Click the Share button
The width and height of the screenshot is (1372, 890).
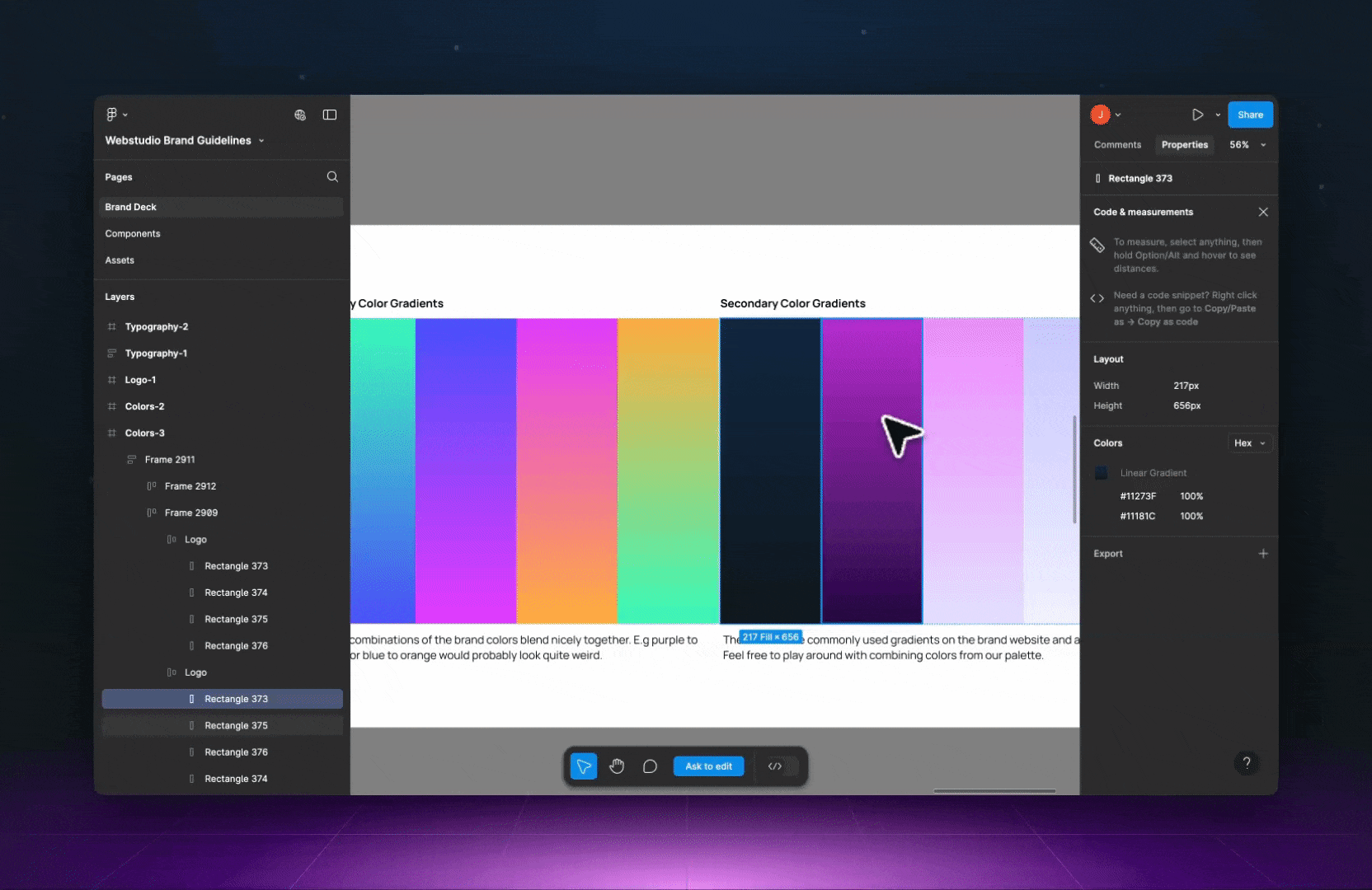click(1250, 115)
